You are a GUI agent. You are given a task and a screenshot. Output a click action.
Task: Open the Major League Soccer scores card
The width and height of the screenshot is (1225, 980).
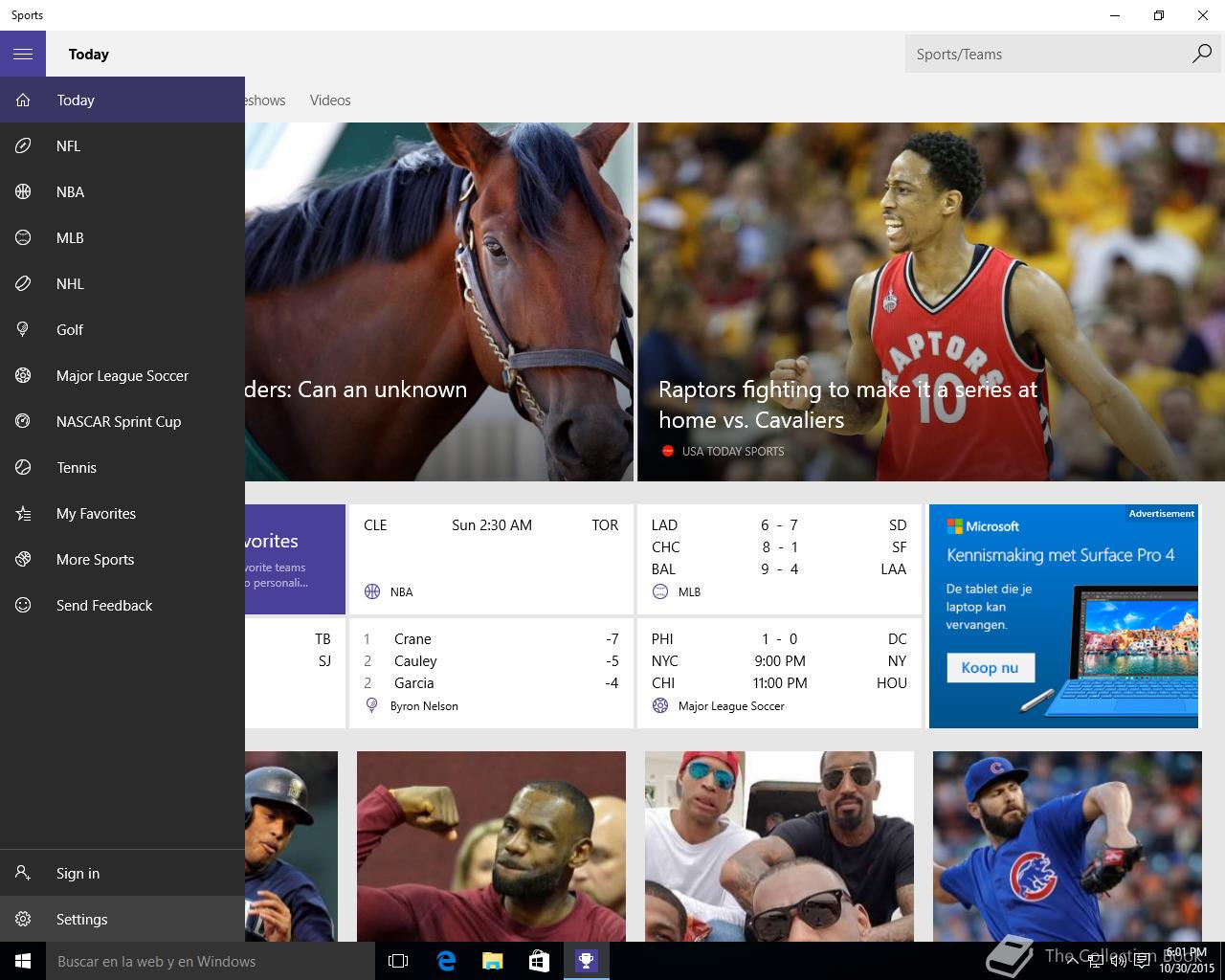[x=779, y=673]
